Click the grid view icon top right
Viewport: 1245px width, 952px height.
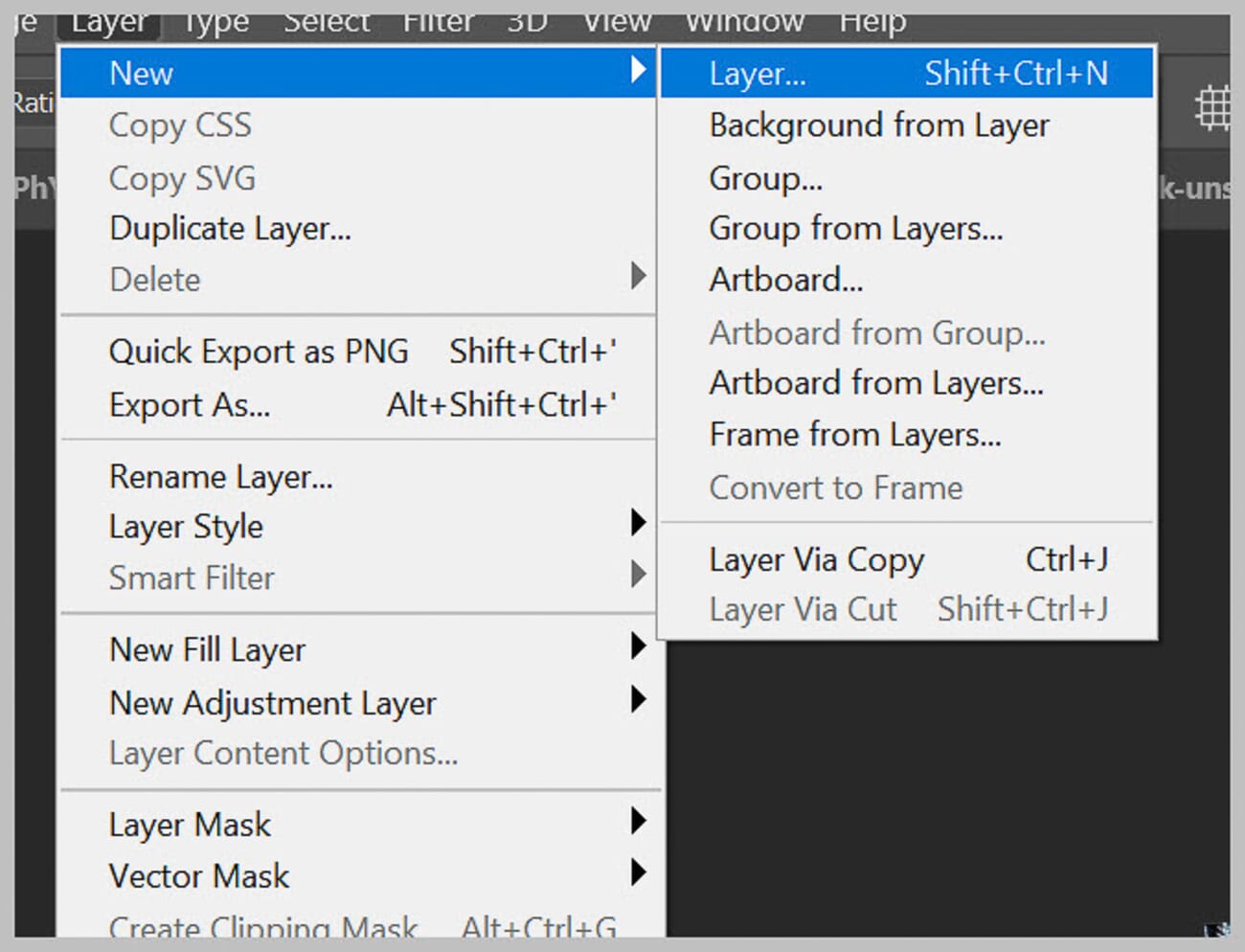pos(1214,107)
